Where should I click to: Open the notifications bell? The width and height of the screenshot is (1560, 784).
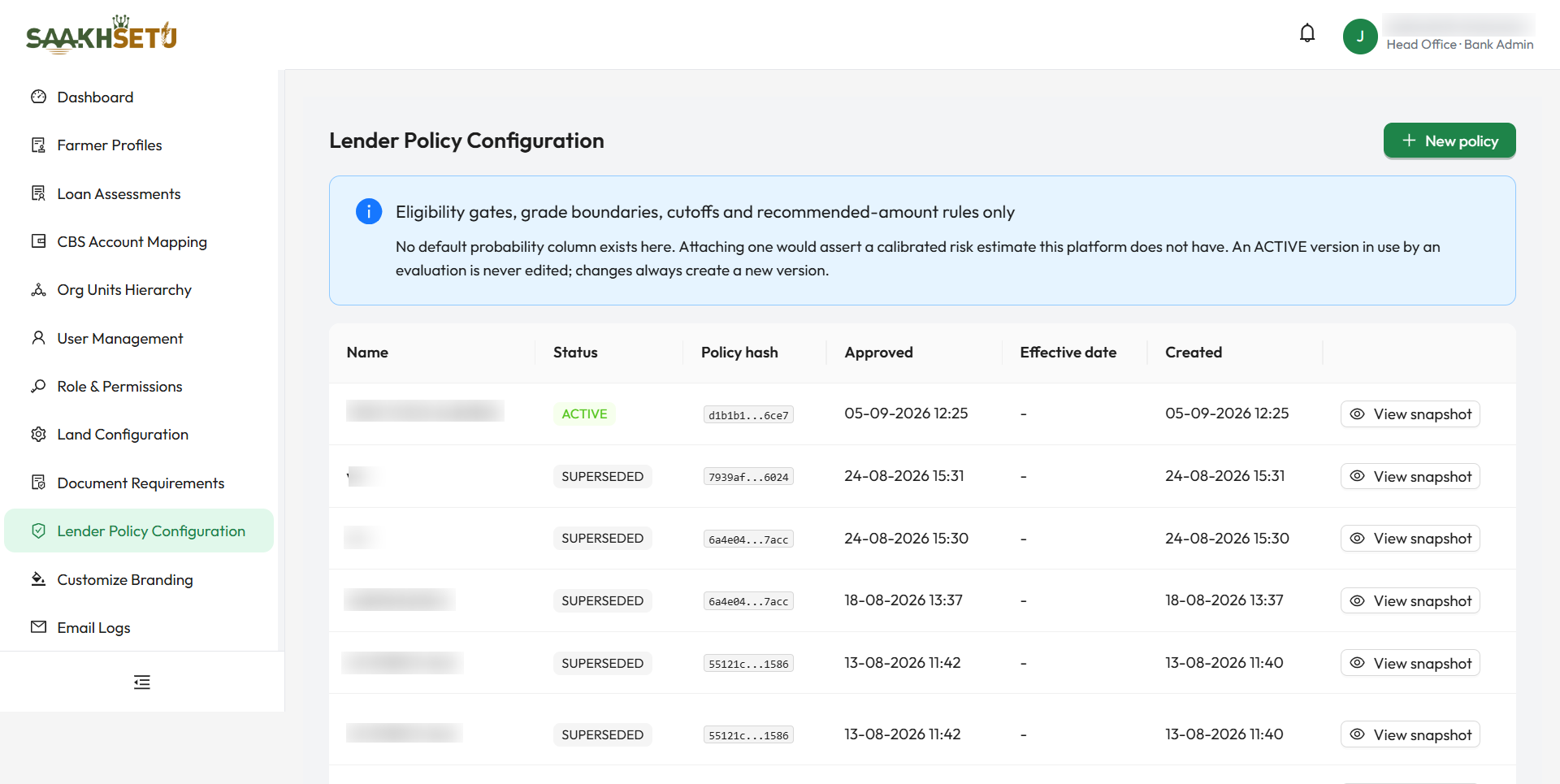pyautogui.click(x=1307, y=33)
